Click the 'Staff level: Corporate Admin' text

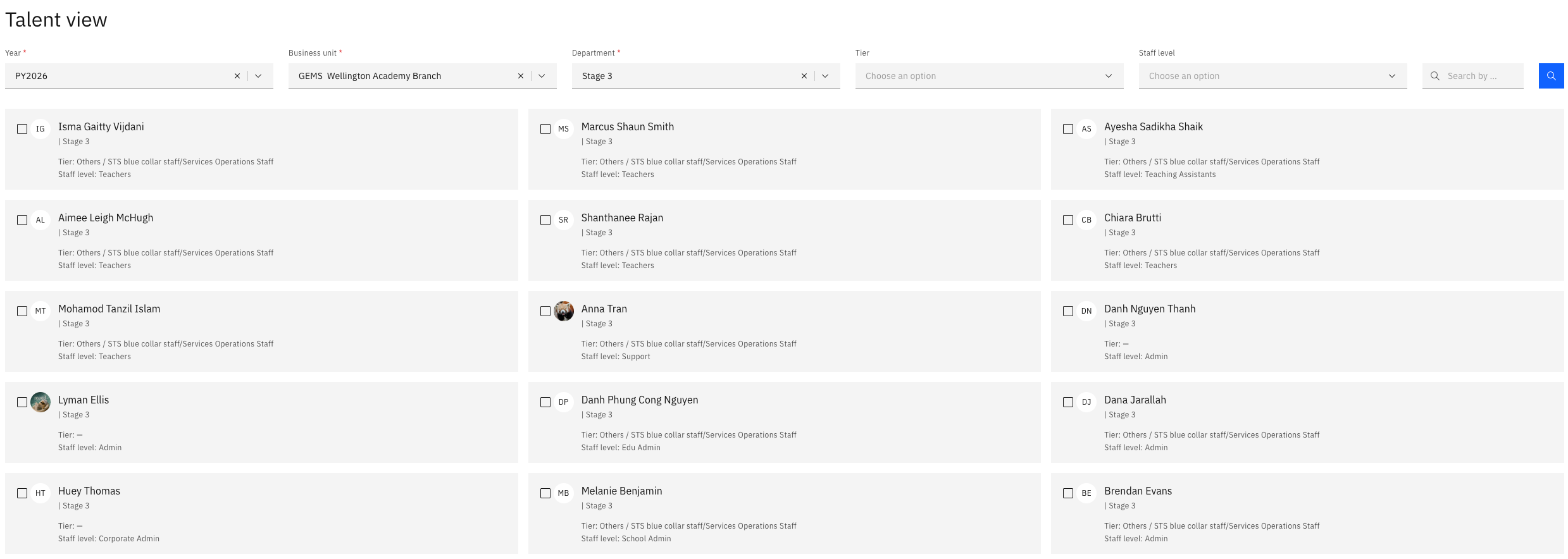tap(109, 539)
